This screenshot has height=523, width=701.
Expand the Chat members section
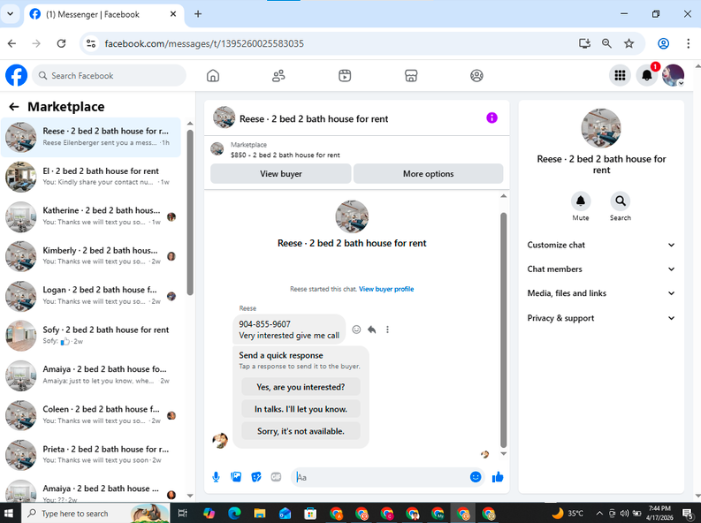(x=601, y=269)
